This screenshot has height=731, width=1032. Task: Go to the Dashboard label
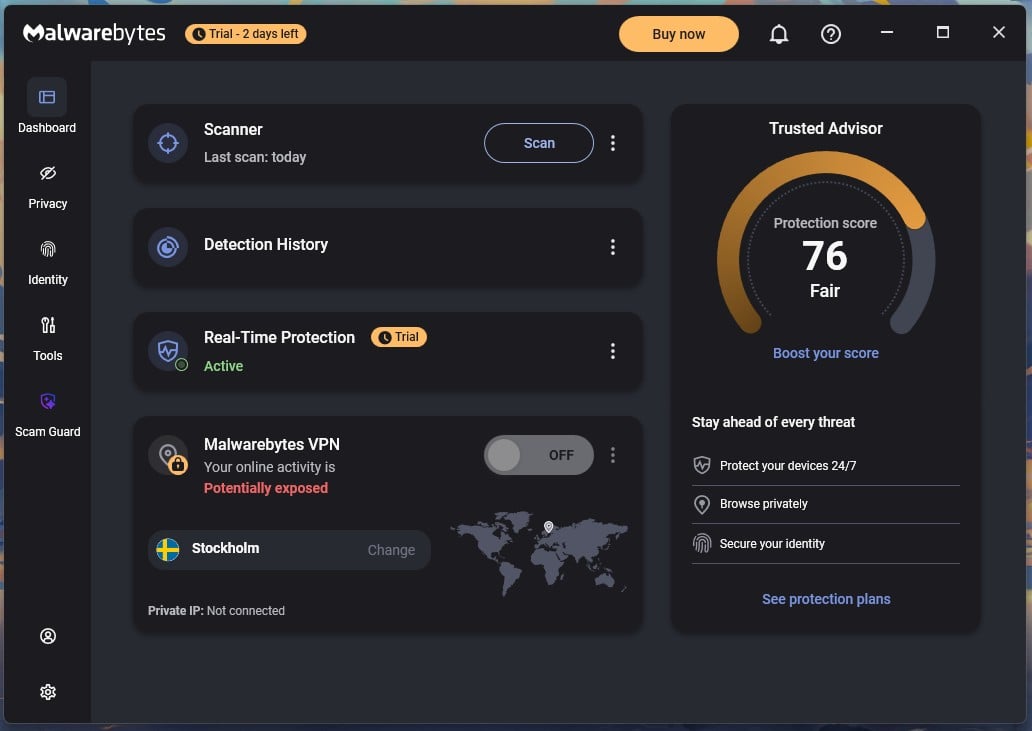pyautogui.click(x=47, y=128)
